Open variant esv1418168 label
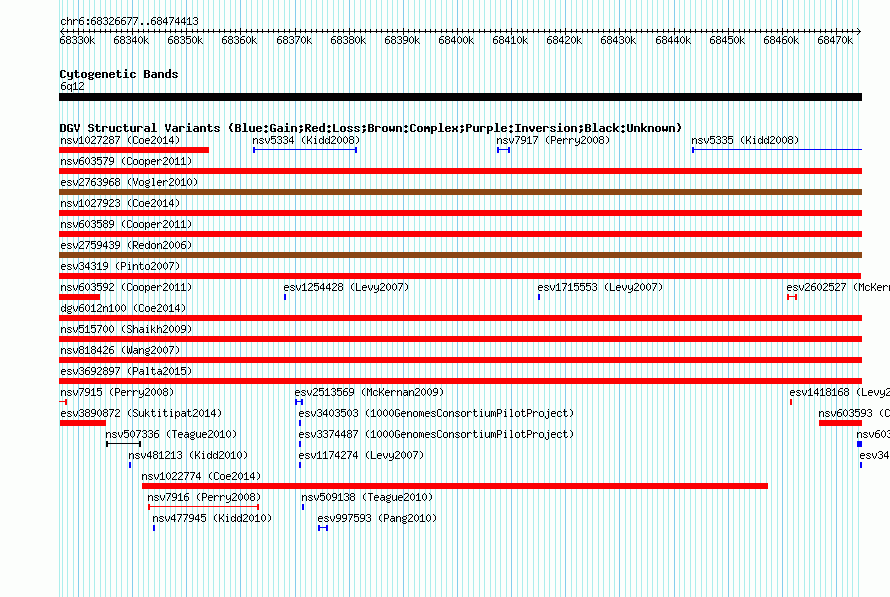 [x=839, y=392]
